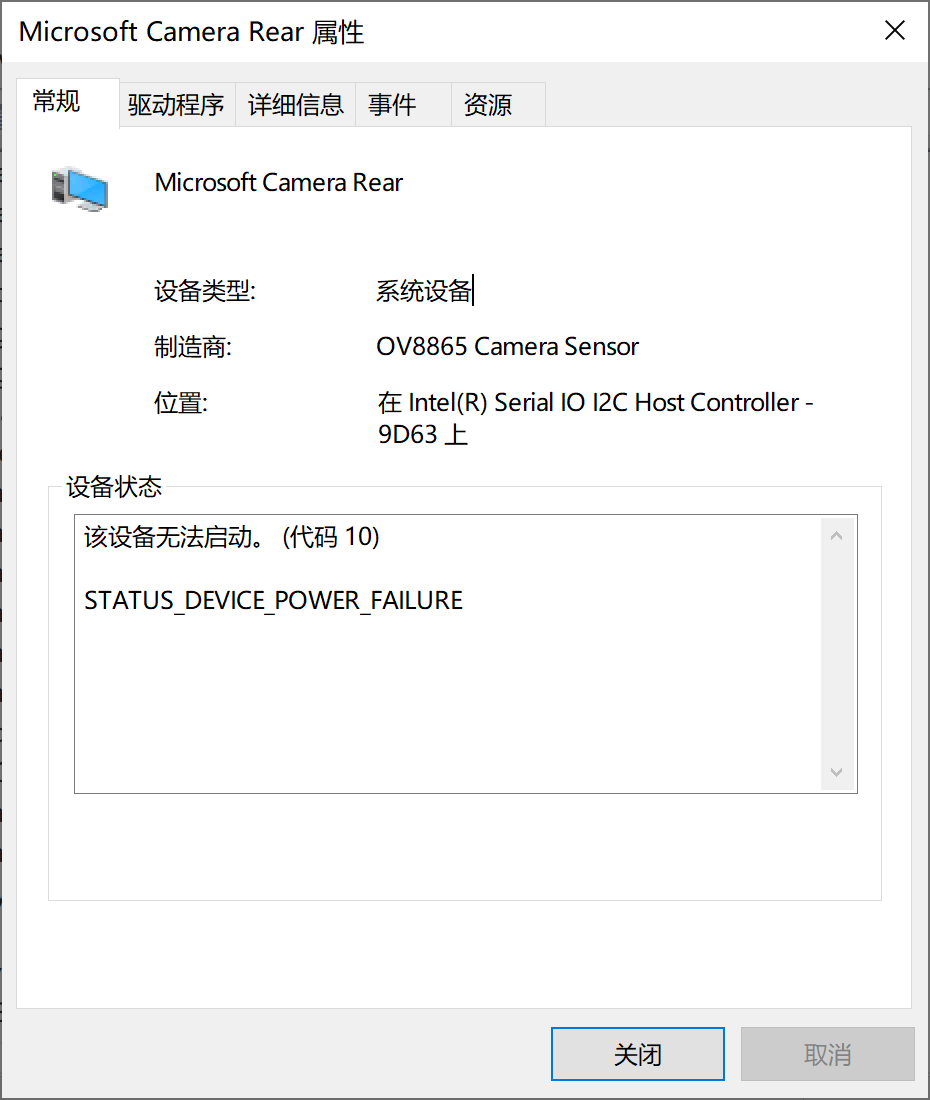Click the dialog title bar text
Image resolution: width=930 pixels, height=1100 pixels.
191,32
